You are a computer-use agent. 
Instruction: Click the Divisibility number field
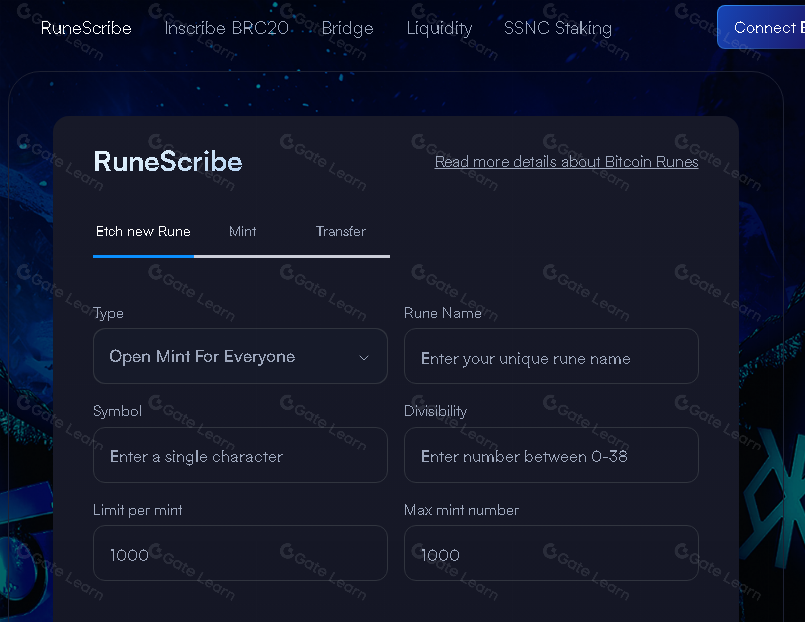[551, 455]
